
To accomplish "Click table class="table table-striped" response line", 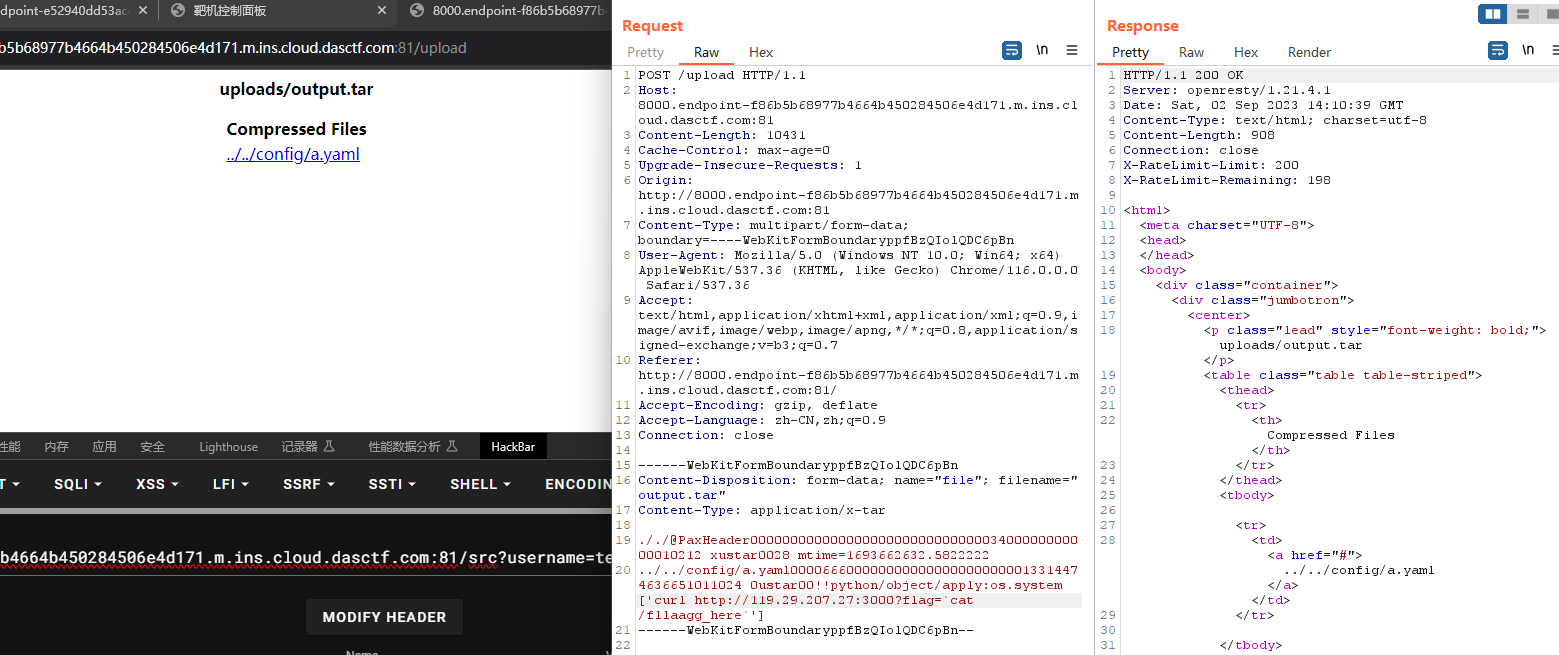I will tap(1342, 375).
